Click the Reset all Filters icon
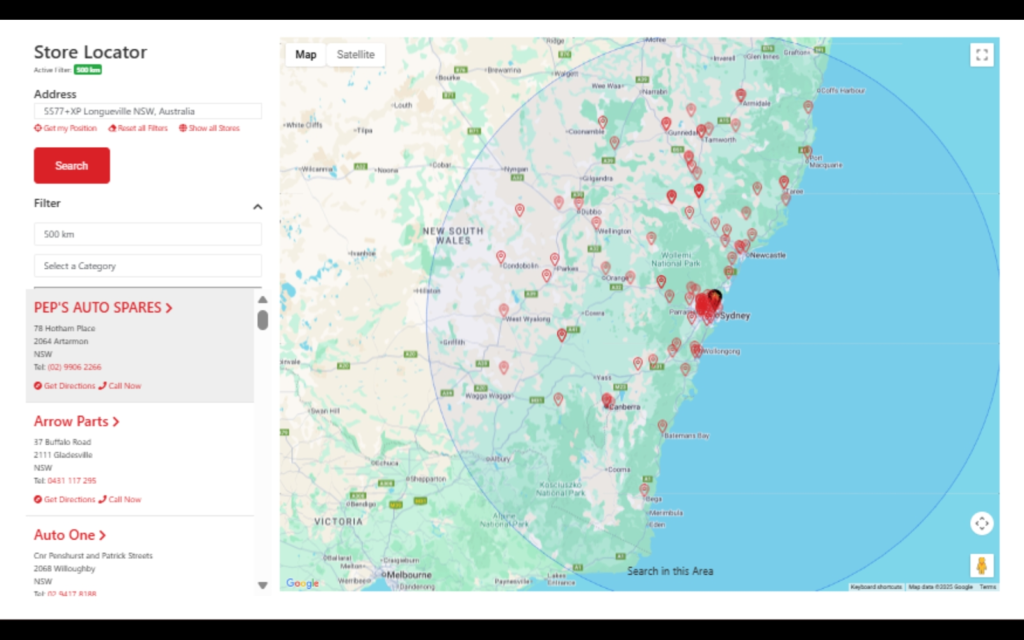This screenshot has height=640, width=1024. click(113, 128)
